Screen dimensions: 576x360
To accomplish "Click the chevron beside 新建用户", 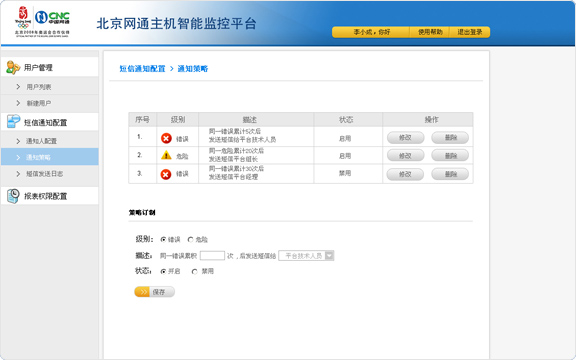I will pos(18,103).
